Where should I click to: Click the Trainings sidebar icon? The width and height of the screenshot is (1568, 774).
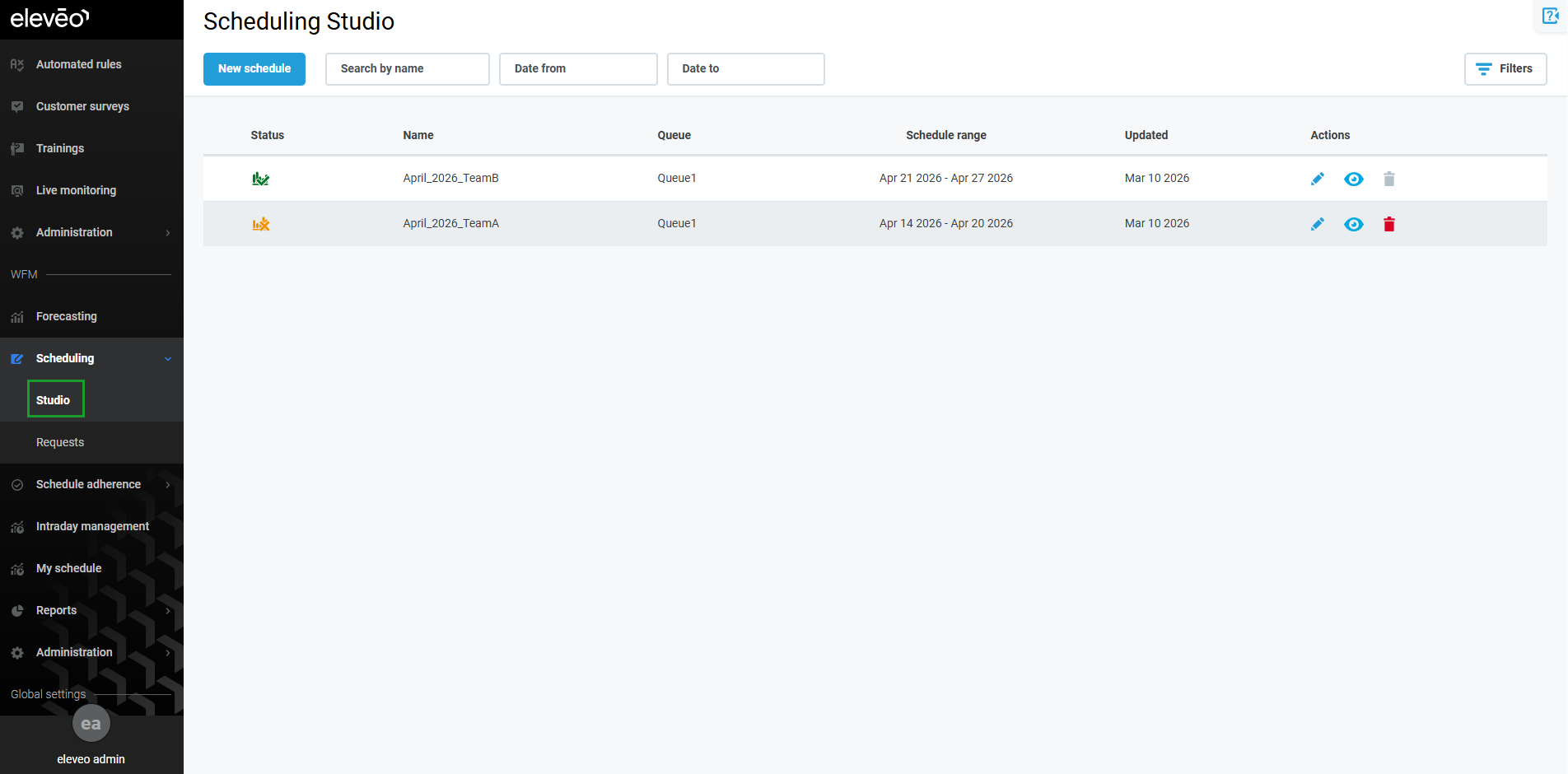17,148
